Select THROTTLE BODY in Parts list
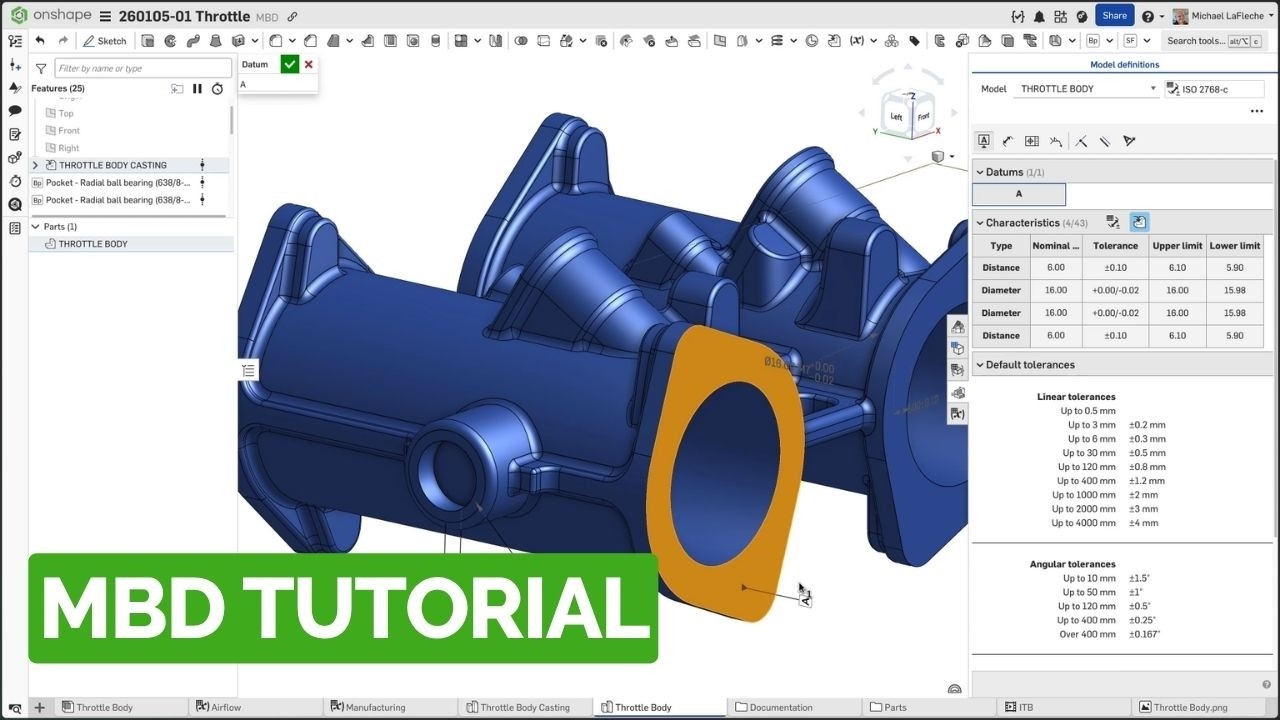Viewport: 1280px width, 720px height. (x=92, y=244)
